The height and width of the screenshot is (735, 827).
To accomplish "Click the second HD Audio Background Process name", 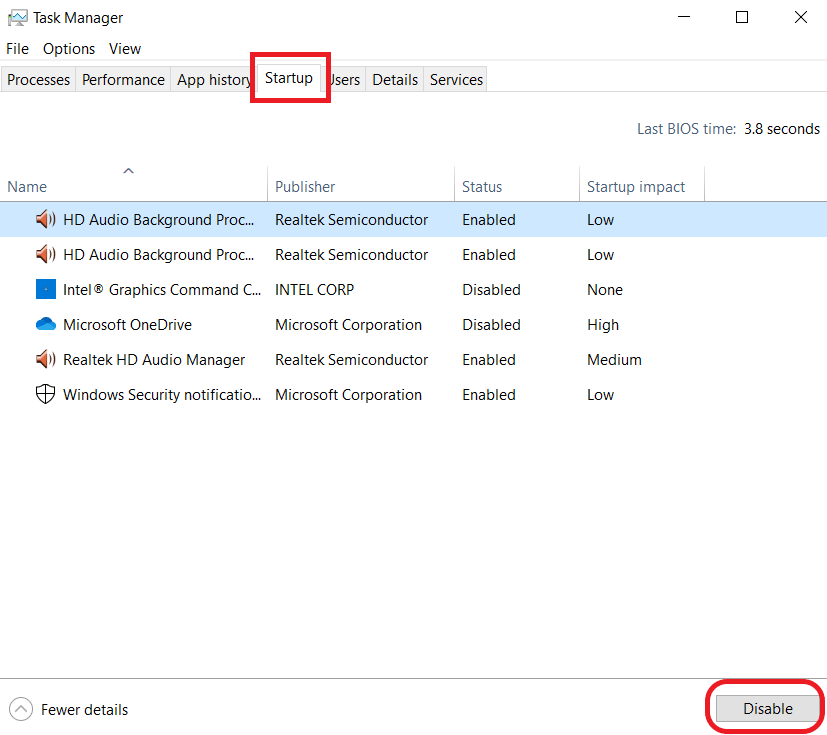I will (x=159, y=255).
